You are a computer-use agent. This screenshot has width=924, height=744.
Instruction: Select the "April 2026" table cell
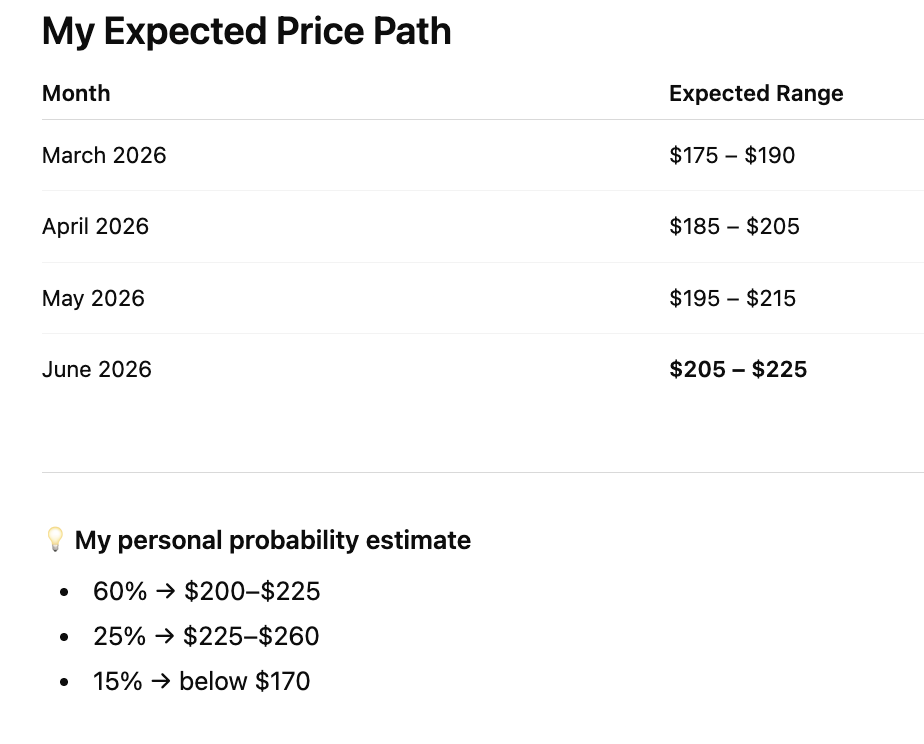pos(95,227)
